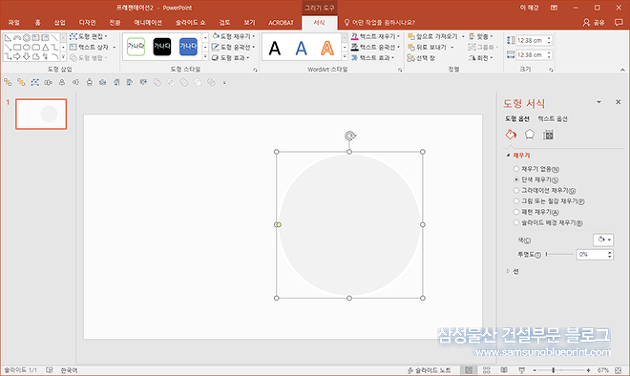Switch to the 보기 (View) ribbon tab

[249, 22]
